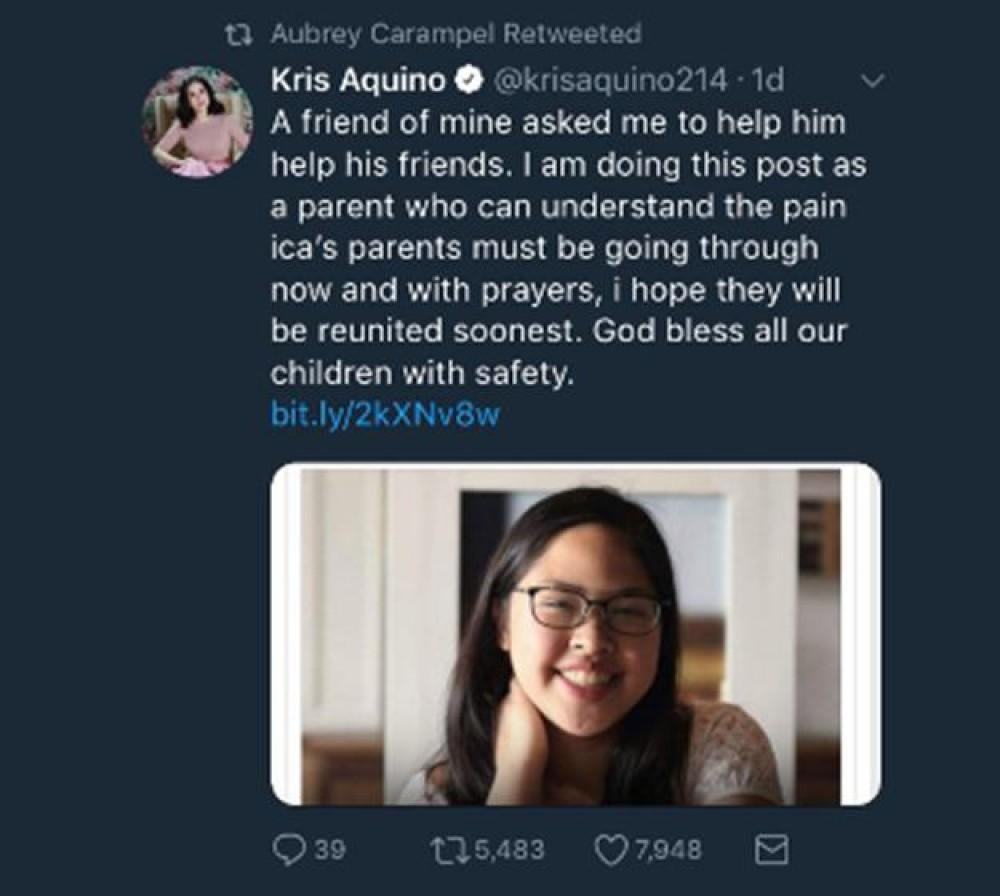Click the Aubrey Carampel Retweeted label
The image size is (1000, 896).
click(x=456, y=34)
